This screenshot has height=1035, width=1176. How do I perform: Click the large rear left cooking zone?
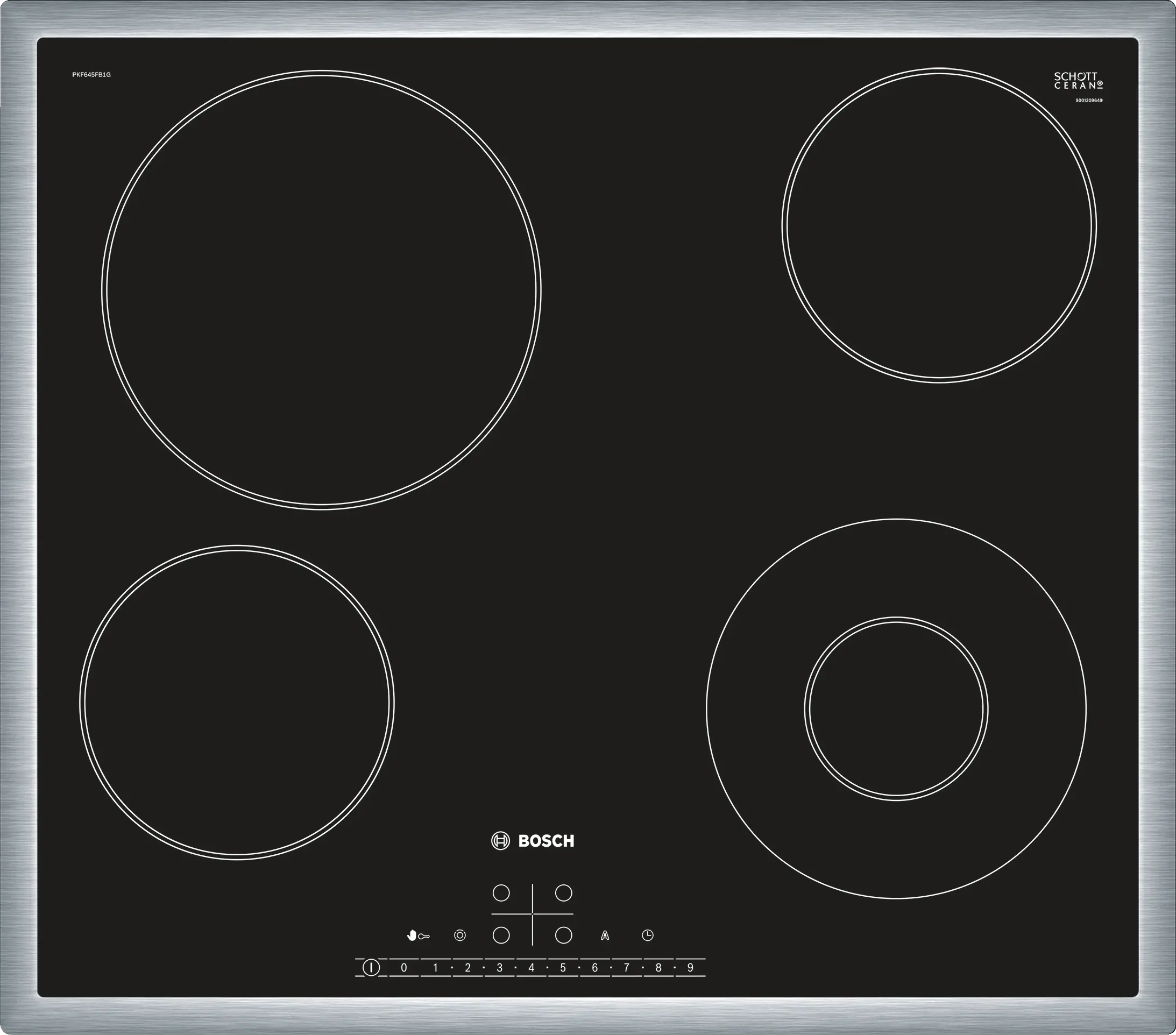[x=321, y=289]
